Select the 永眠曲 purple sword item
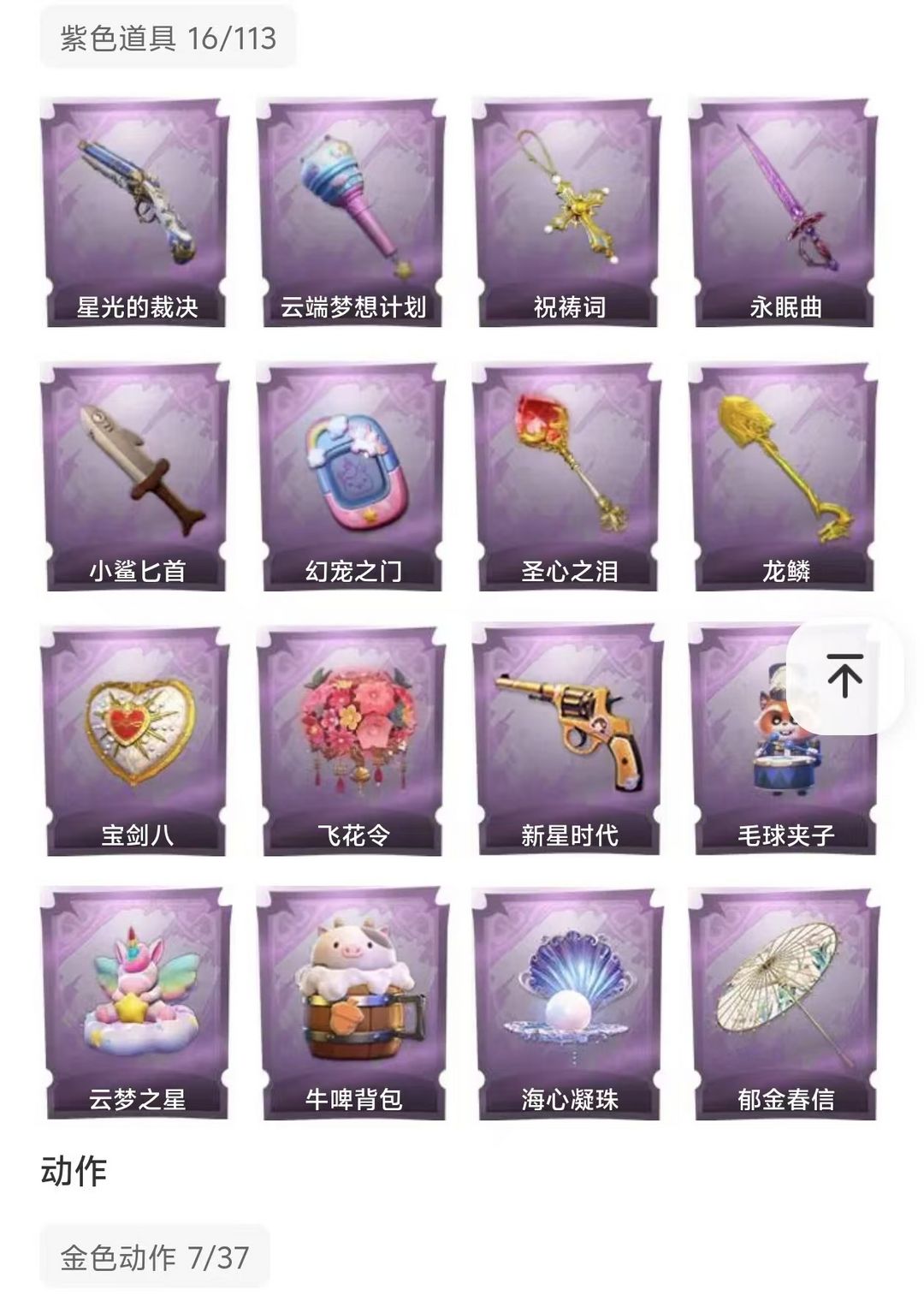The width and height of the screenshot is (924, 1301). click(x=784, y=212)
